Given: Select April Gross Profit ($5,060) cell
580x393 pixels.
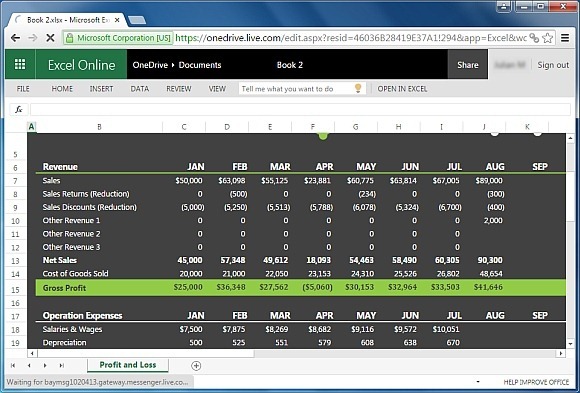Looking at the screenshot, I should pos(317,287).
